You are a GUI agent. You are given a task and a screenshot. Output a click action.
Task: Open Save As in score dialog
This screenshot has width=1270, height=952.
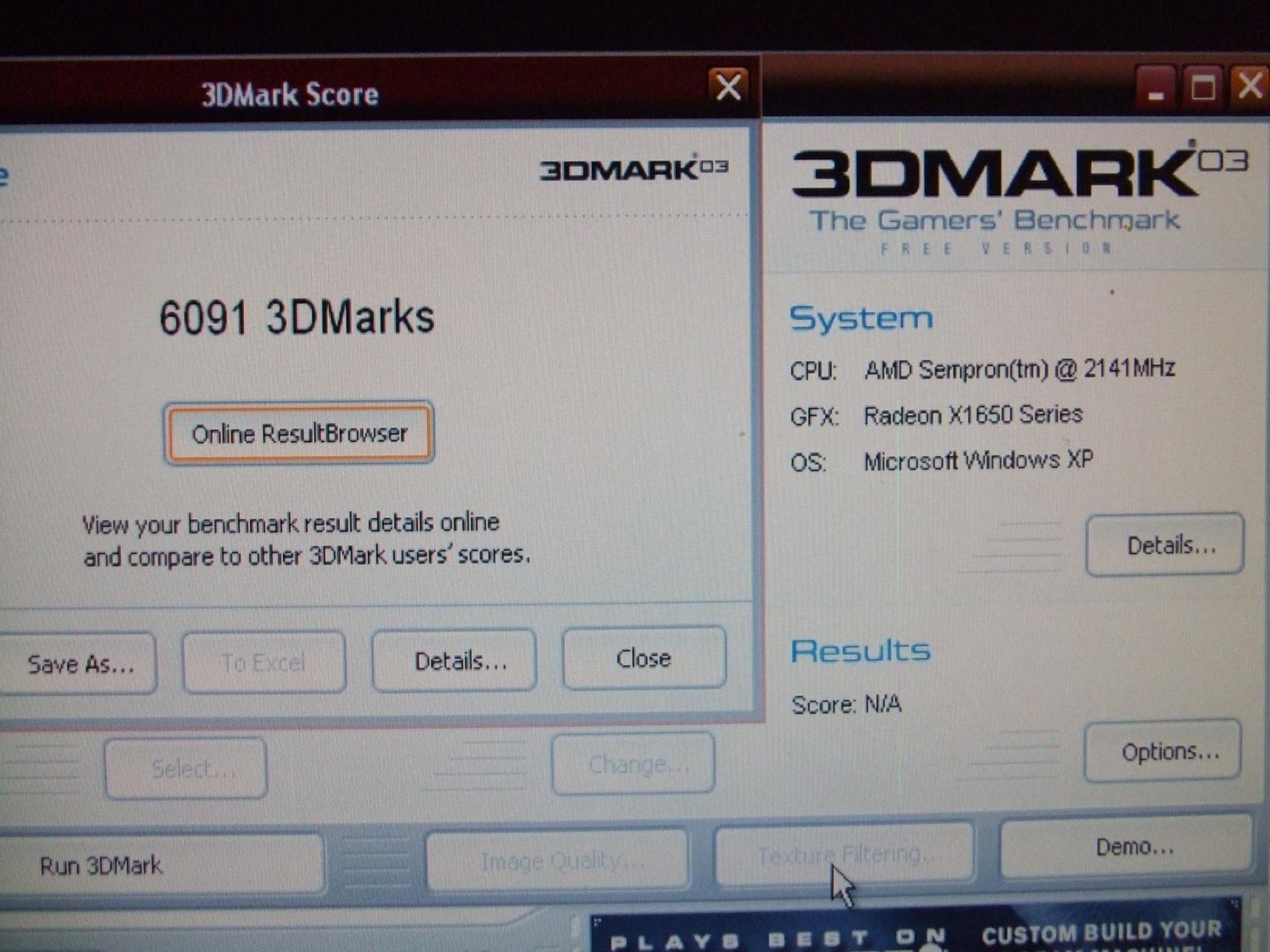78,663
